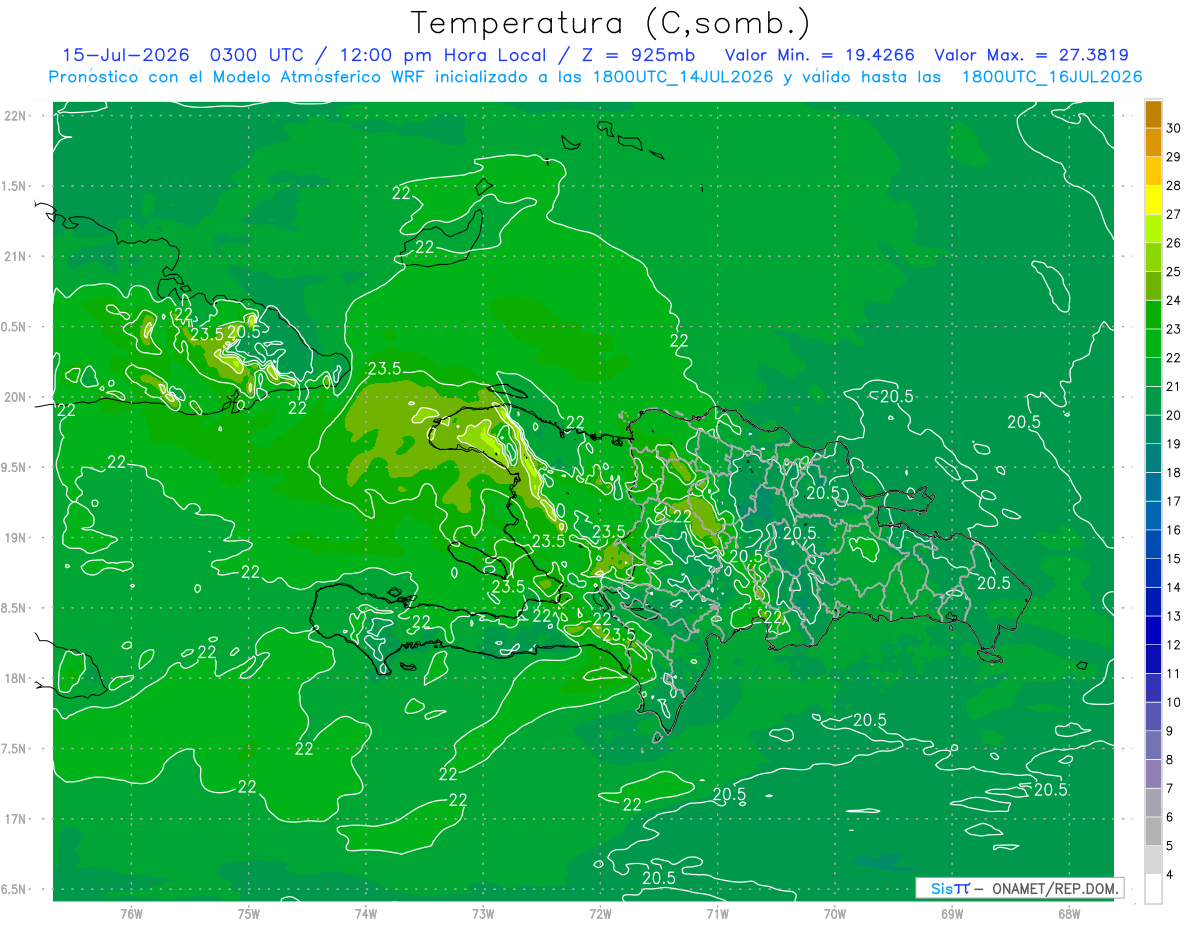The image size is (1200, 927).
Task: Click the '68W' longitude axis label
Action: tap(1068, 914)
